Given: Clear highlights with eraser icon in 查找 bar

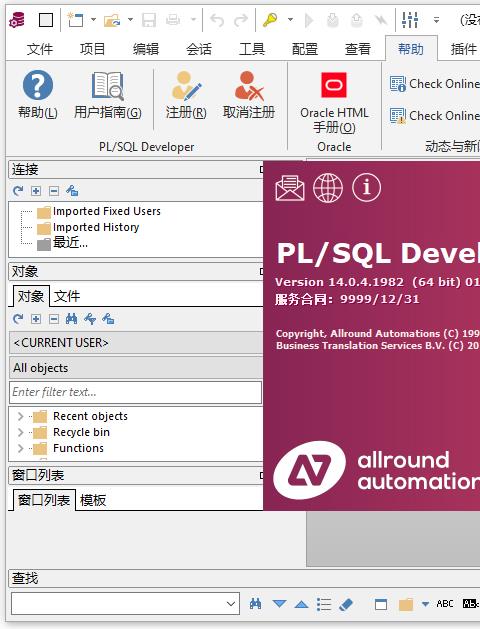Looking at the screenshot, I should pyautogui.click(x=346, y=604).
